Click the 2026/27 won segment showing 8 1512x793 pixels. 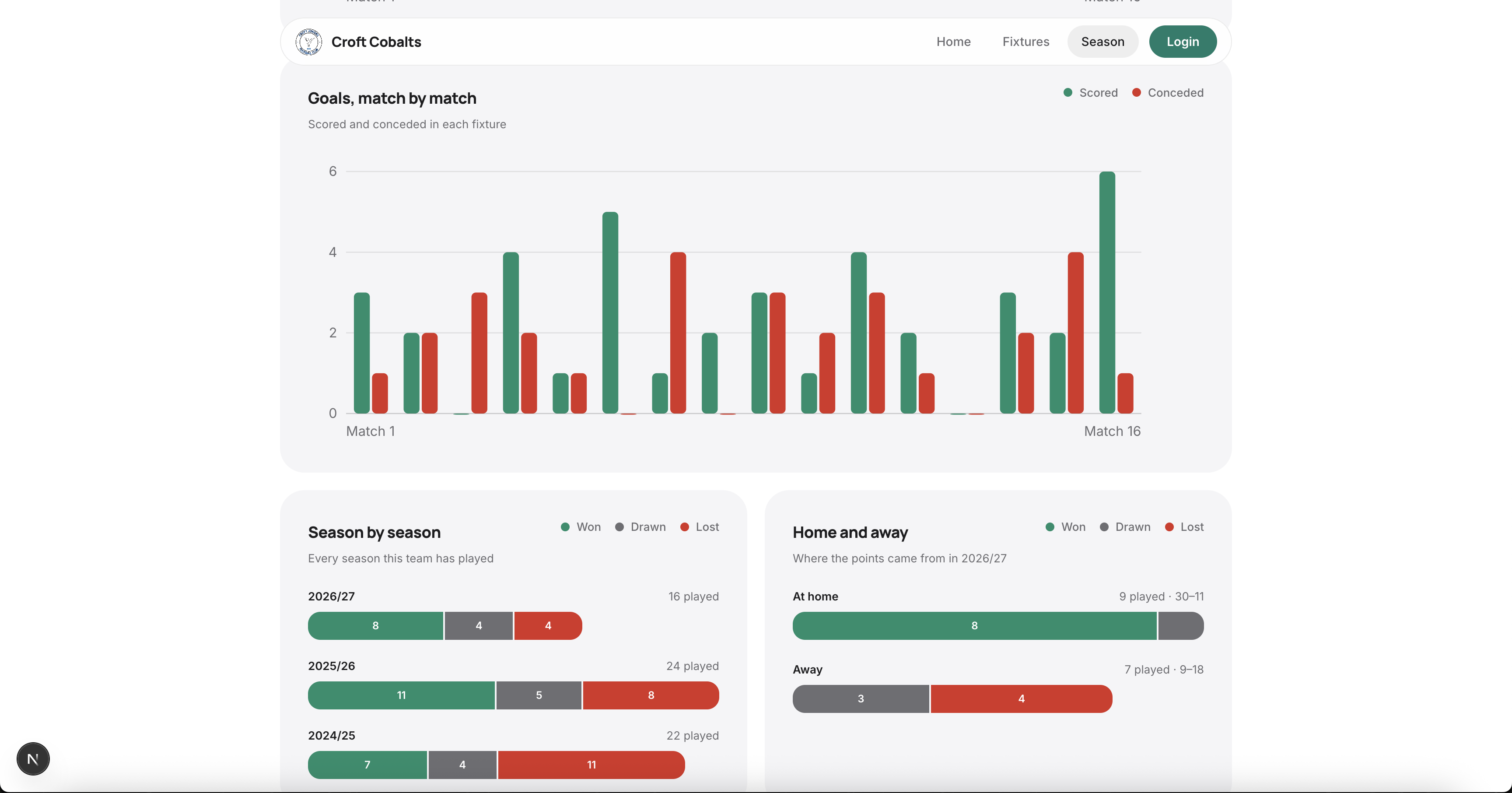[x=376, y=626]
